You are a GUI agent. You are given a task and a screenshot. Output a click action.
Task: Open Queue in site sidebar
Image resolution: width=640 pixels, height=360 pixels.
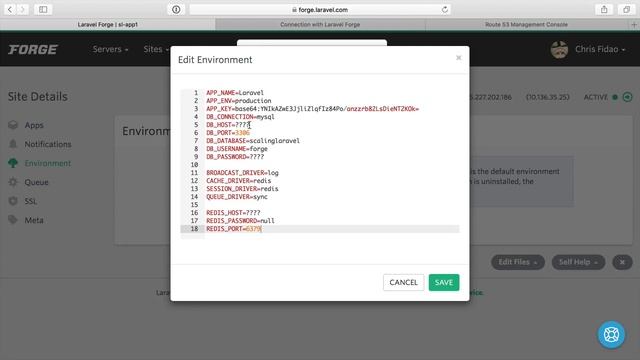click(x=36, y=182)
